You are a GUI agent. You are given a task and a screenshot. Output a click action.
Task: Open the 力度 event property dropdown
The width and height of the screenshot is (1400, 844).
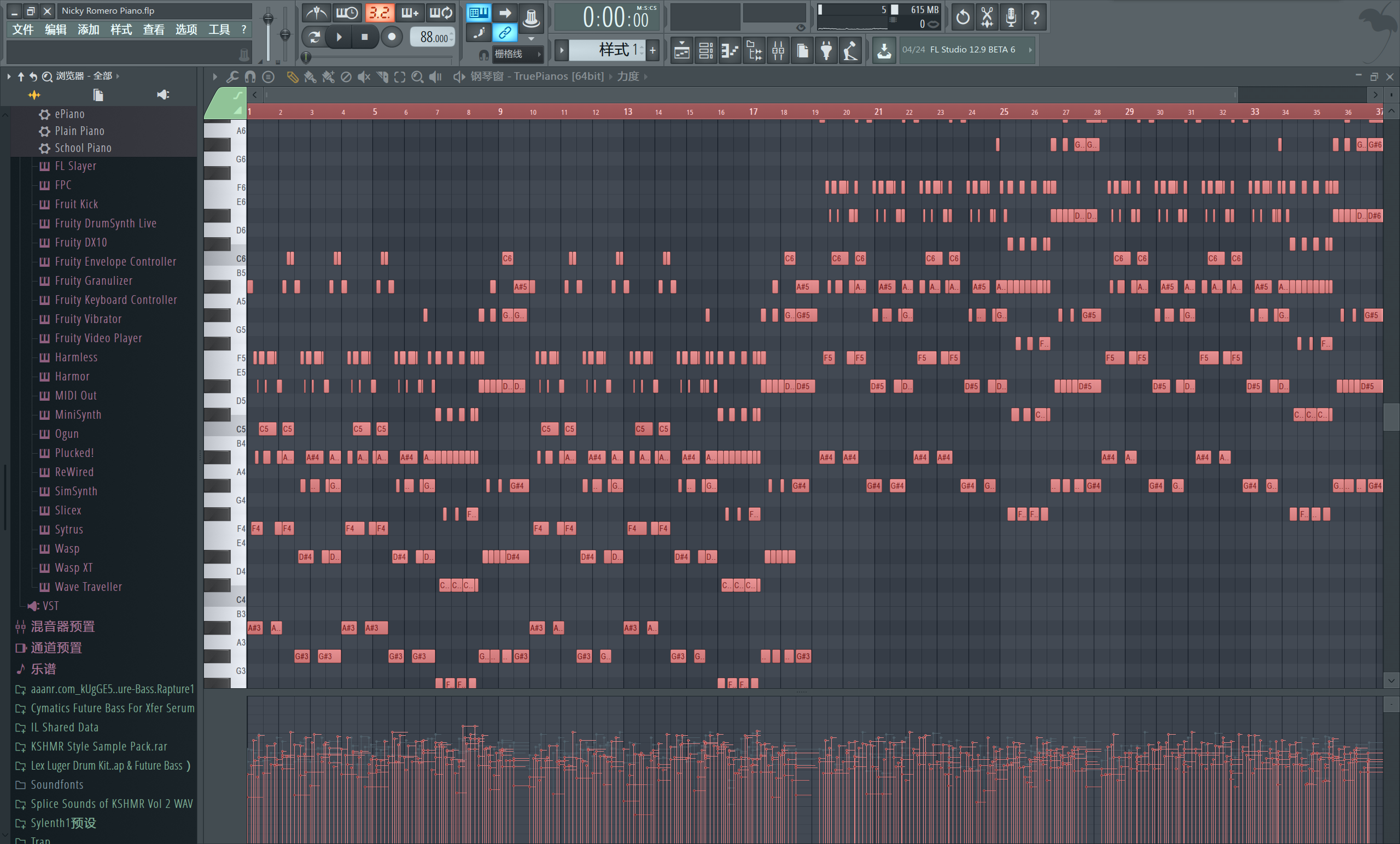pos(628,76)
